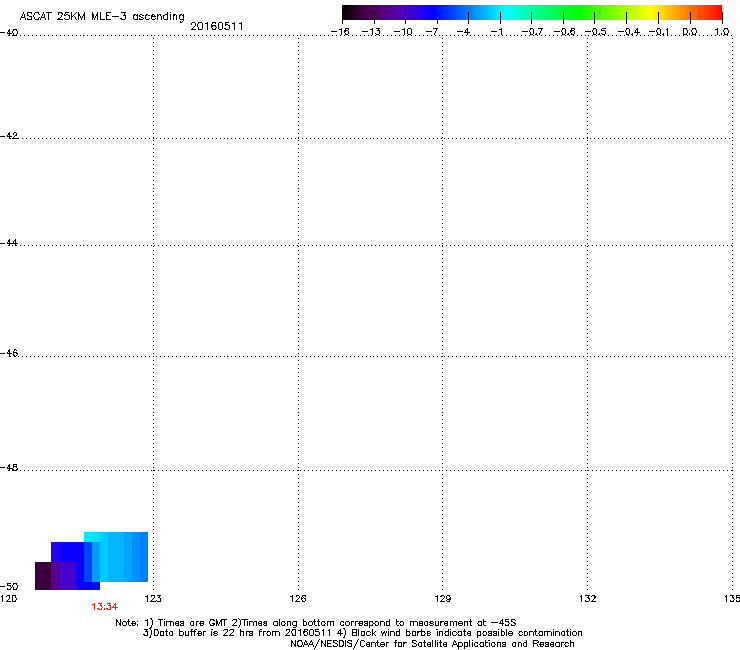
Task: Click the -44 latitude axis label
Action: click(9, 243)
